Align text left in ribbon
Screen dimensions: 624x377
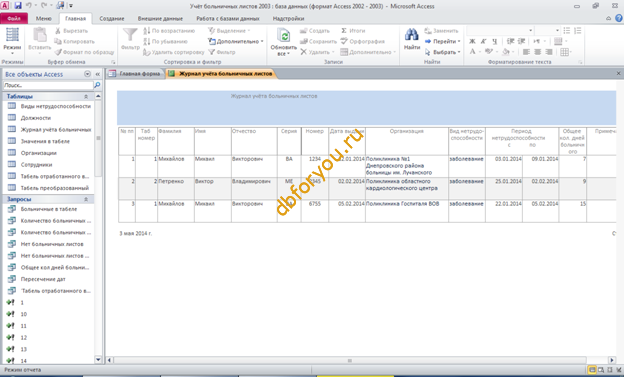tap(526, 52)
